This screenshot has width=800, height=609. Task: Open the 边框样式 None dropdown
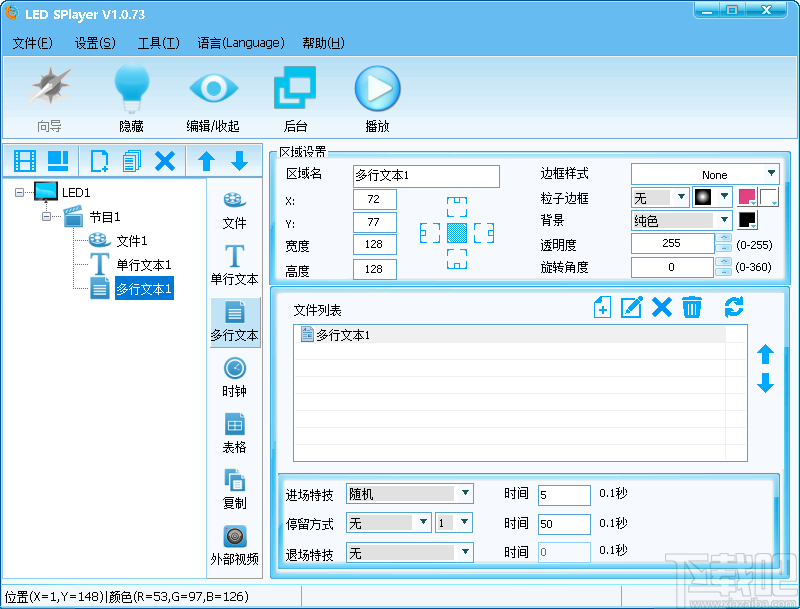click(706, 173)
